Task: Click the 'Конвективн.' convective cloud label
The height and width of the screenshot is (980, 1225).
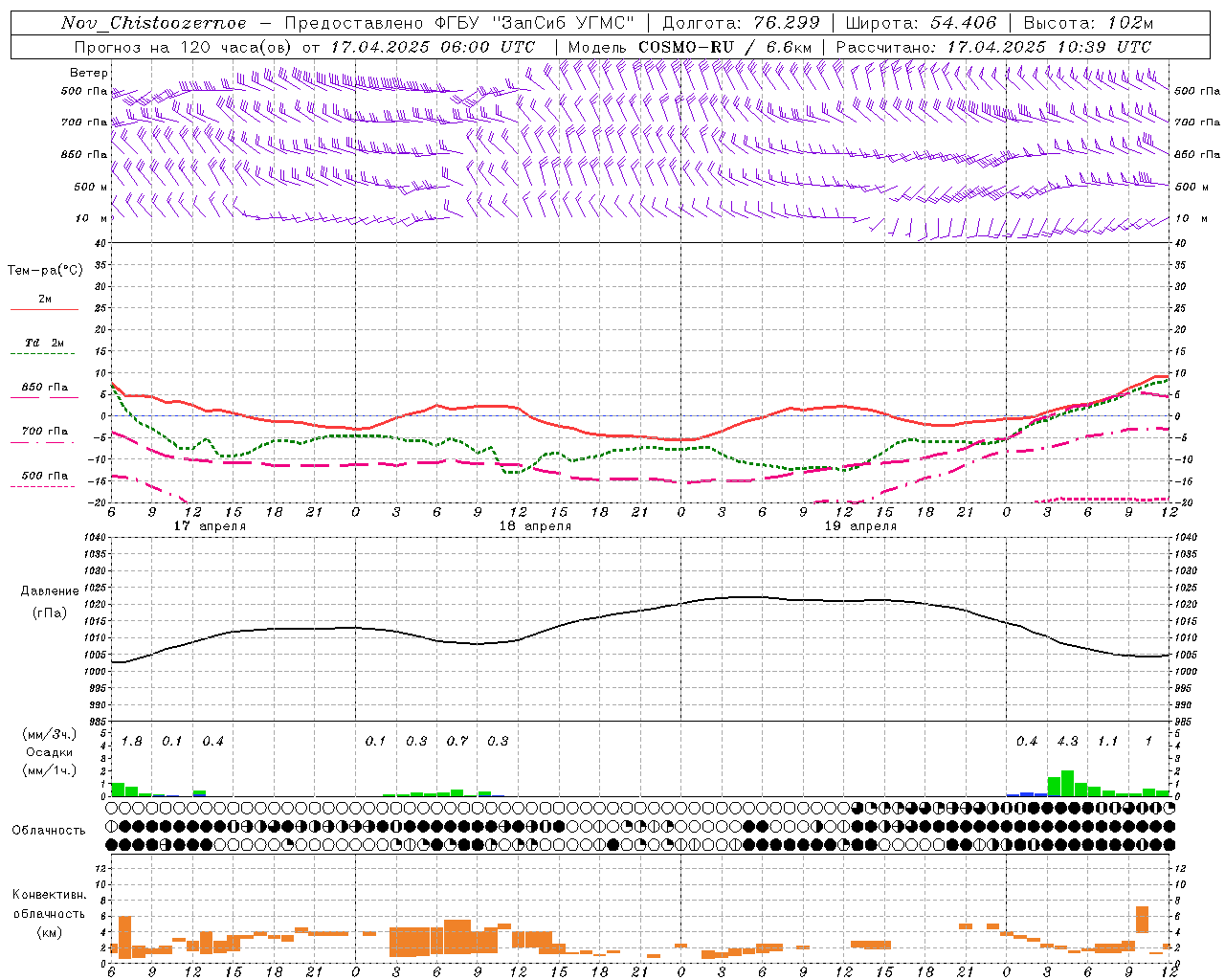Action: point(49,895)
